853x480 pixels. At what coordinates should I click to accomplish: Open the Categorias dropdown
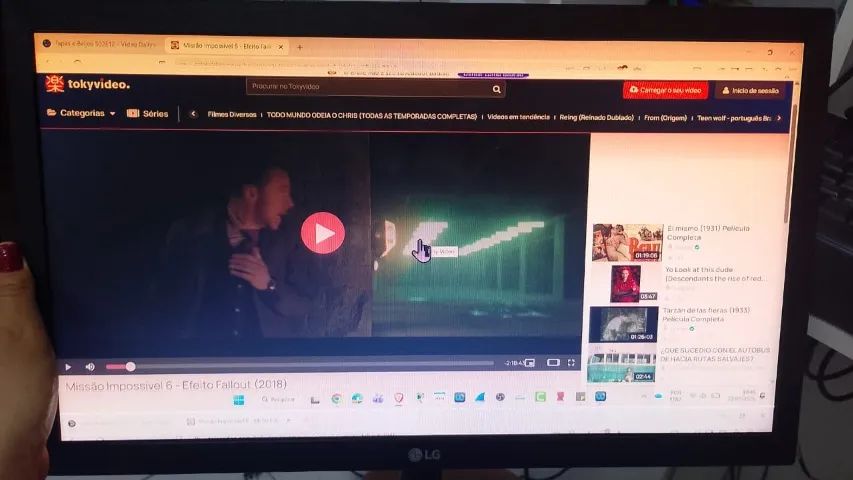[82, 113]
